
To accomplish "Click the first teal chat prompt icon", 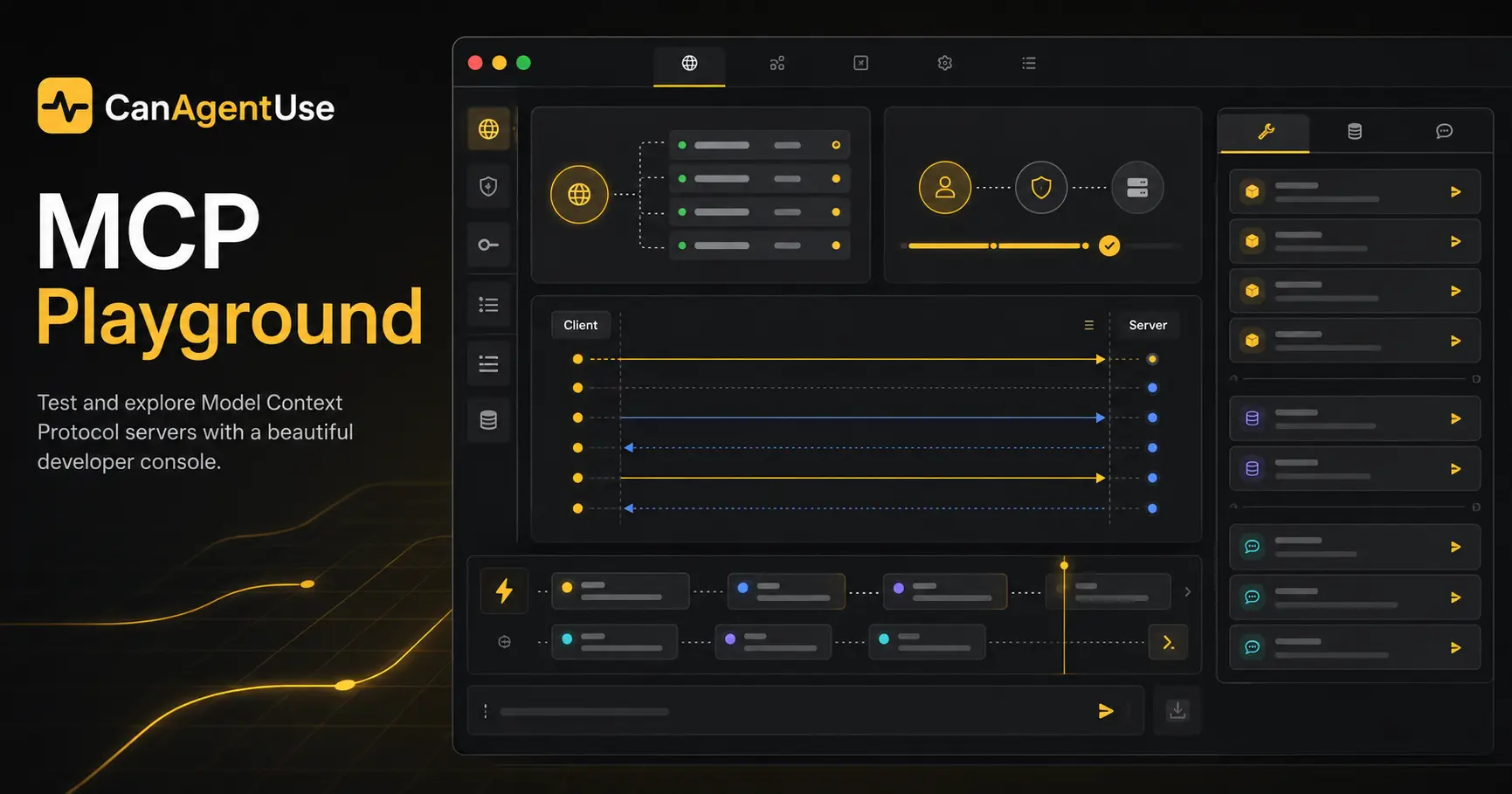I will [x=1253, y=547].
